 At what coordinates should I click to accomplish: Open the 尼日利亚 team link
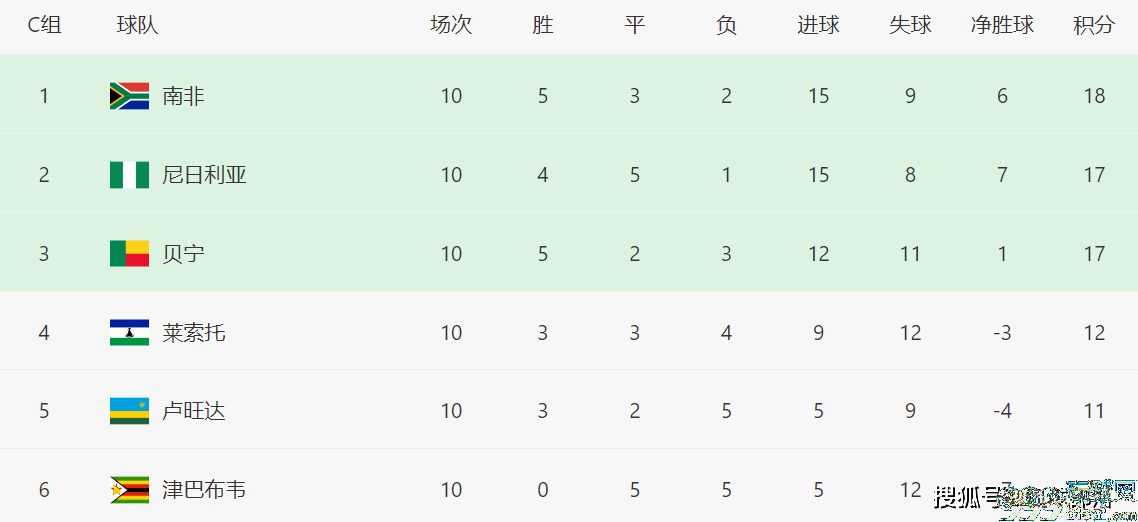[x=204, y=175]
